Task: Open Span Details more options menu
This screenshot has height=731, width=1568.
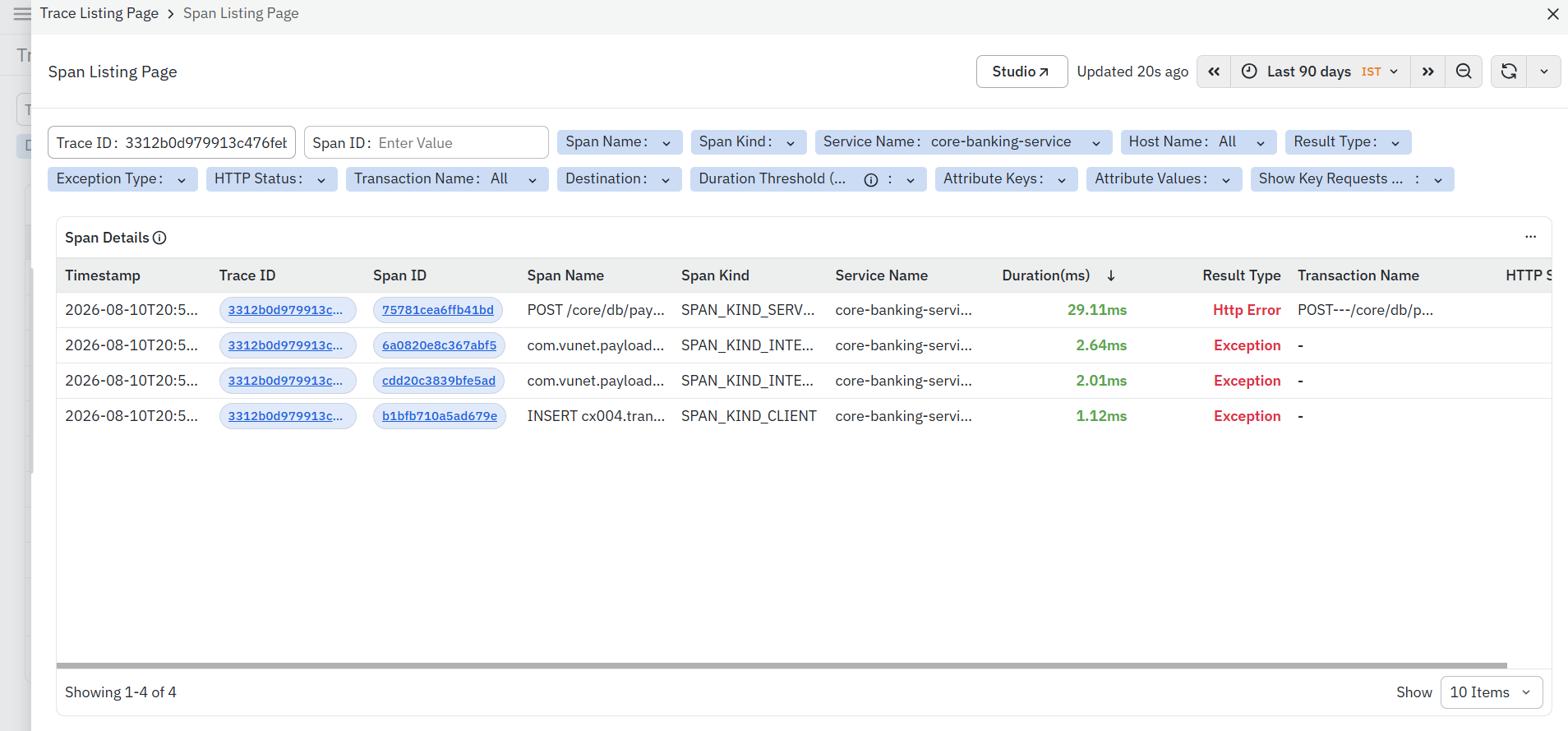Action: click(x=1530, y=237)
